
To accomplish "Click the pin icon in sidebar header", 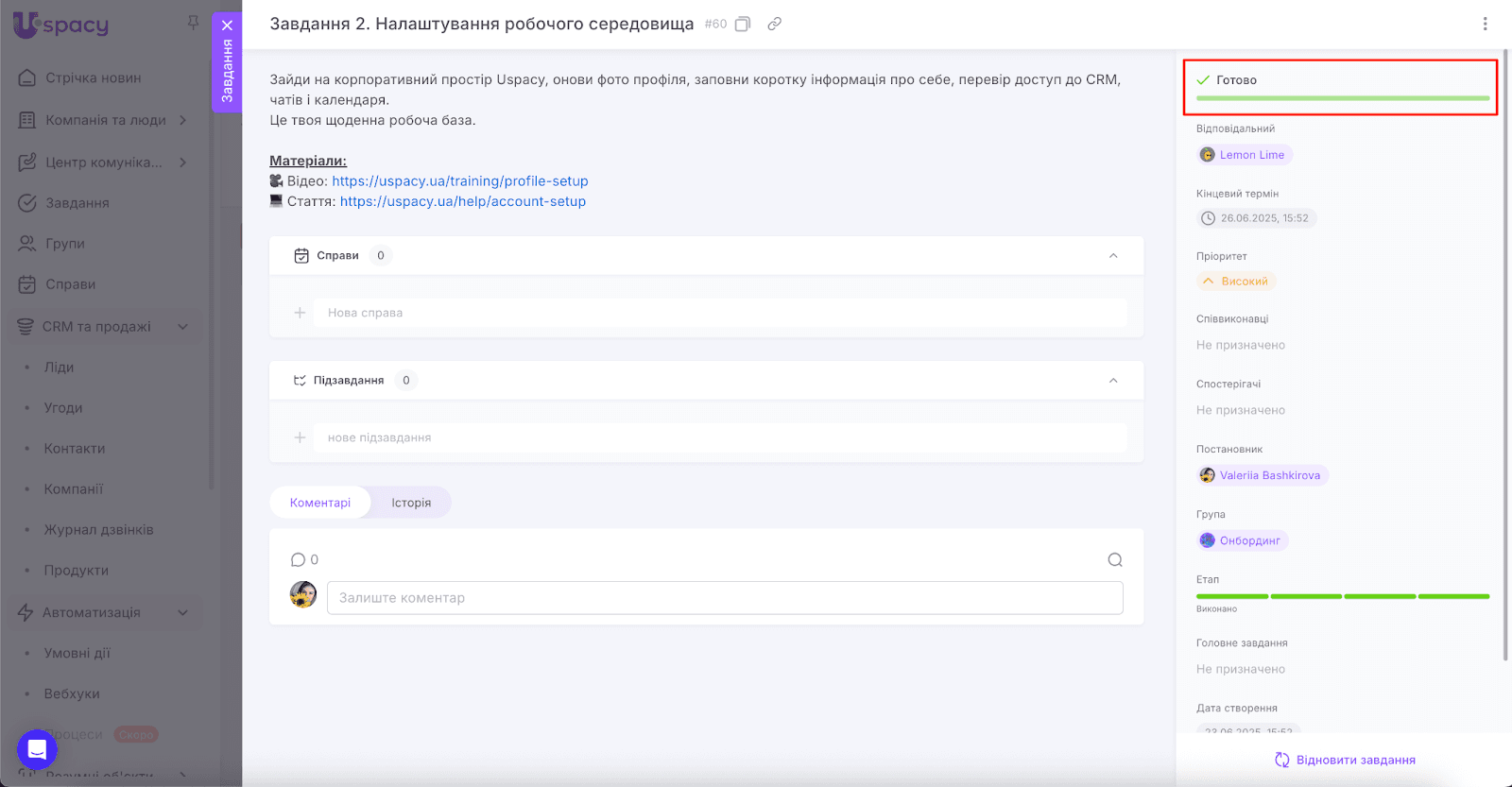I will [x=193, y=23].
